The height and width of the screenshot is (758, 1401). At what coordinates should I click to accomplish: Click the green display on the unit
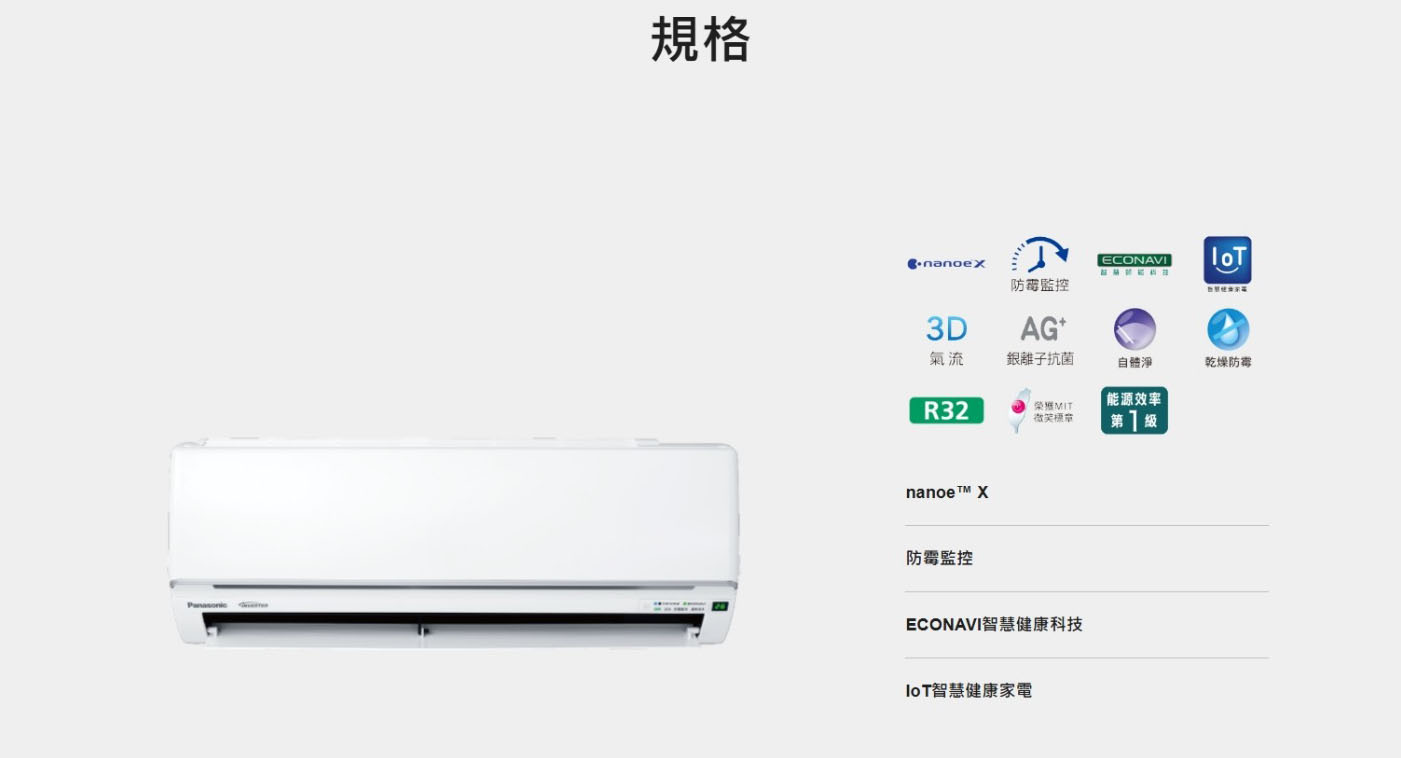720,606
